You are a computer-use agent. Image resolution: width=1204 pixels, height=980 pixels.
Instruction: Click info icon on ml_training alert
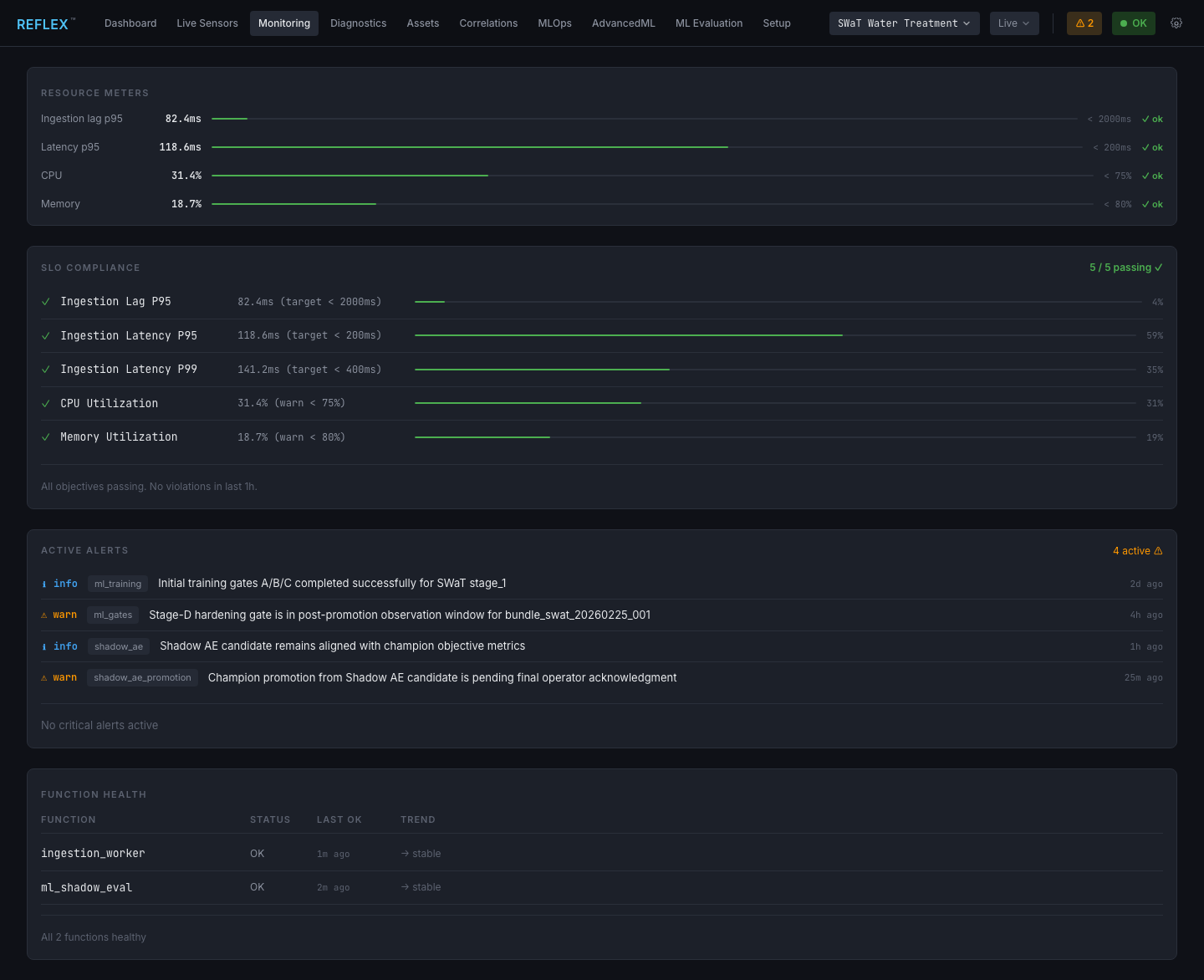click(x=44, y=584)
